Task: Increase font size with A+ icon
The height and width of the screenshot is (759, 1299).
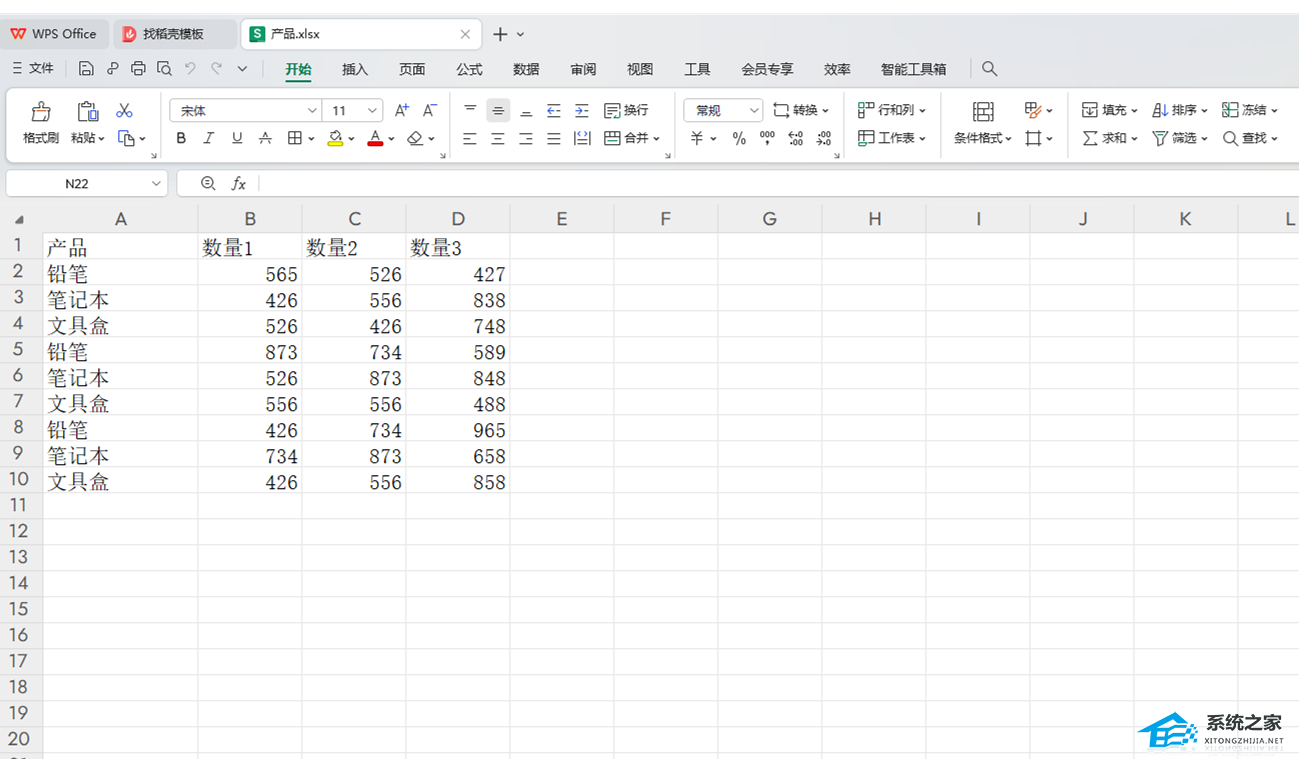Action: click(x=401, y=110)
